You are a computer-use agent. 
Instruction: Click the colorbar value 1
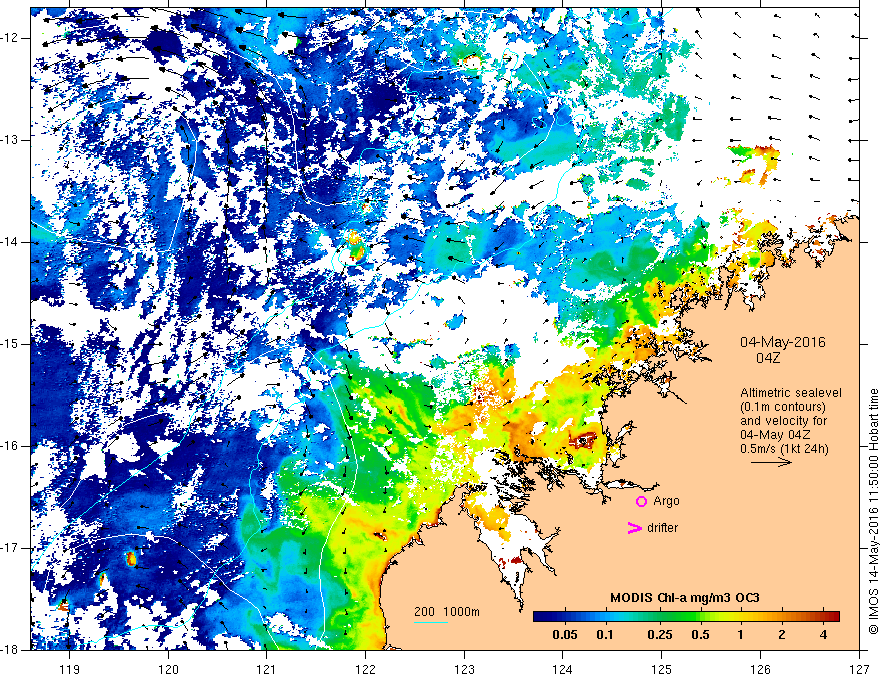click(x=740, y=635)
